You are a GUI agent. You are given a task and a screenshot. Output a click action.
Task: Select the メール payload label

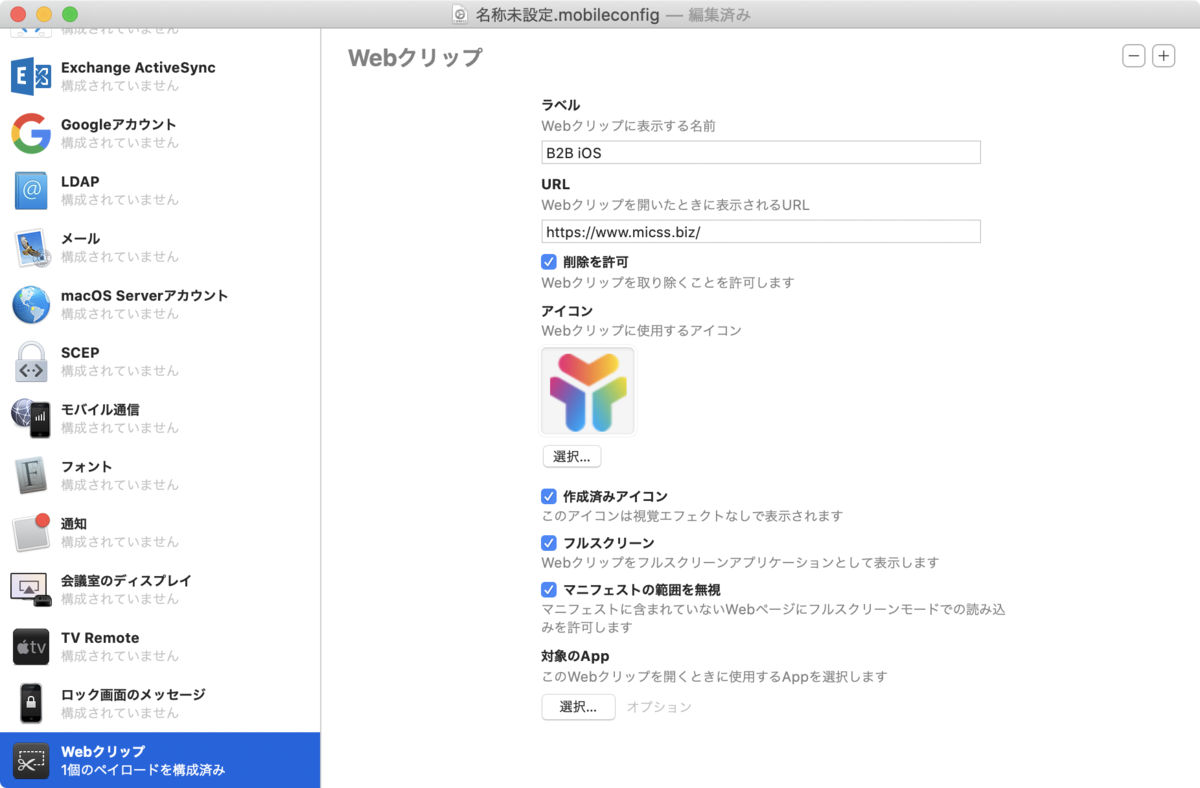[81, 238]
